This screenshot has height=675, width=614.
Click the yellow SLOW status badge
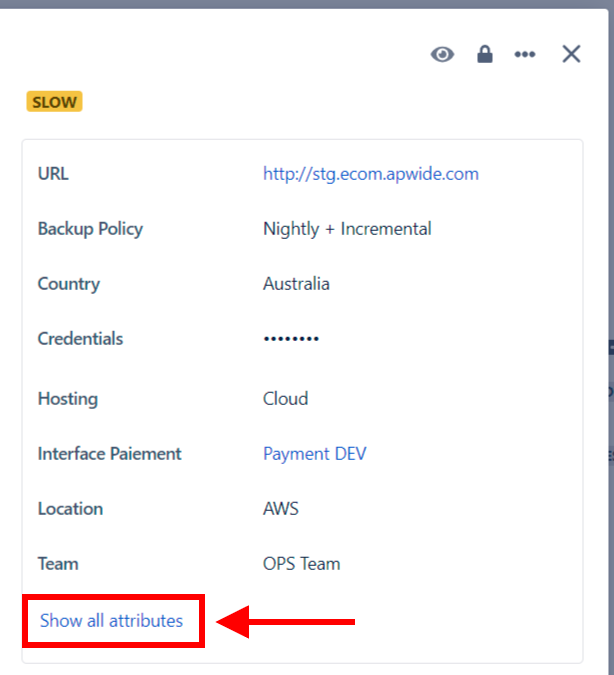coord(55,102)
